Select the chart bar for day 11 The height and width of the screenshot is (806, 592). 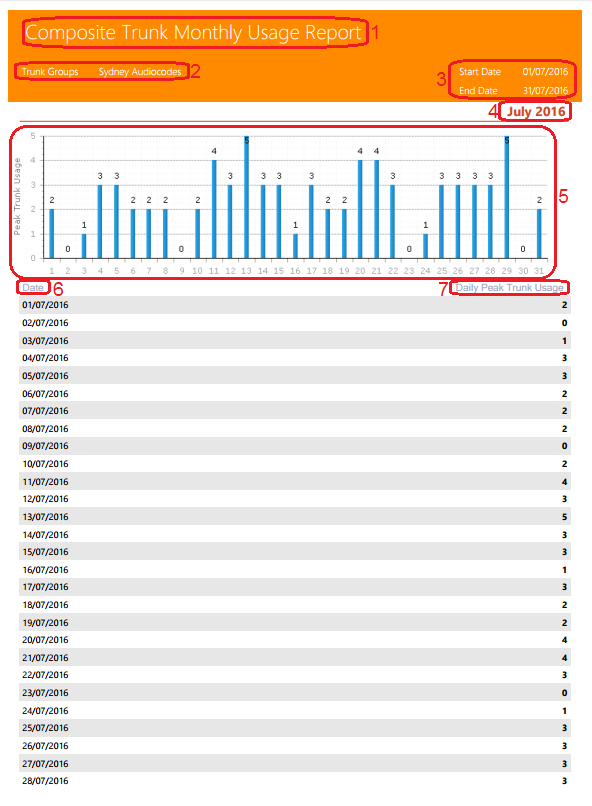click(214, 209)
